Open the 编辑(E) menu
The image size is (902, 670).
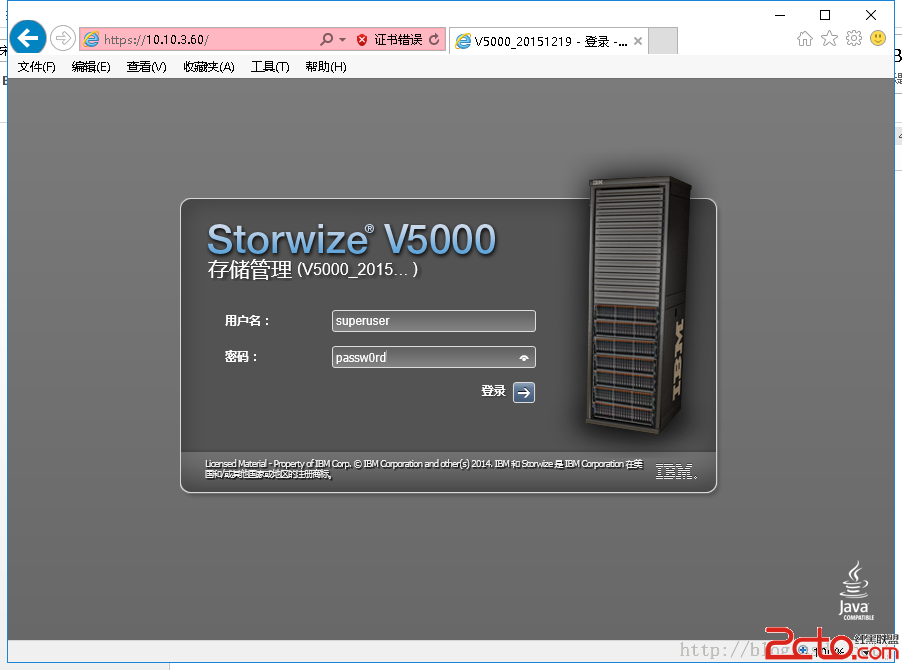click(x=91, y=67)
